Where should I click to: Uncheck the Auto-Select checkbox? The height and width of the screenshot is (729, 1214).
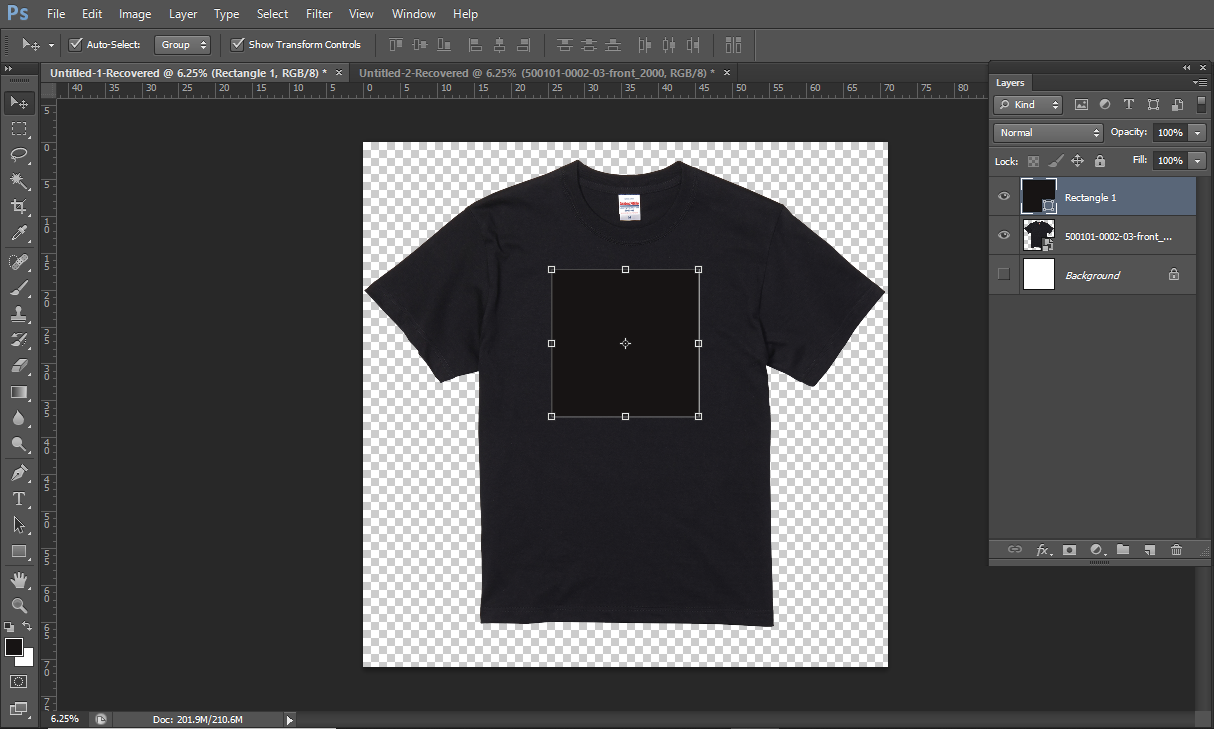tap(75, 44)
